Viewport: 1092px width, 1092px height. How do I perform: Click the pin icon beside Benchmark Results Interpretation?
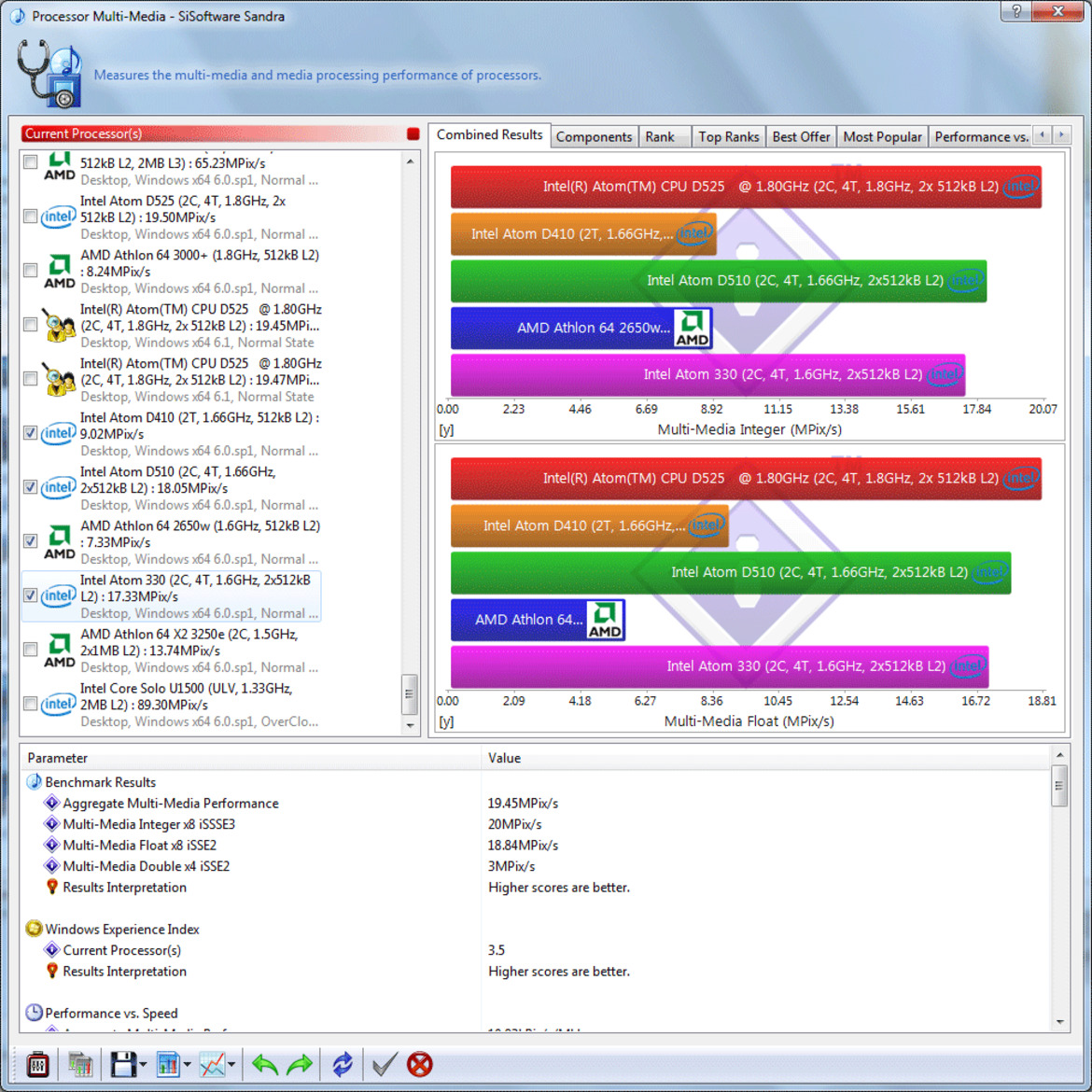pyautogui.click(x=51, y=887)
